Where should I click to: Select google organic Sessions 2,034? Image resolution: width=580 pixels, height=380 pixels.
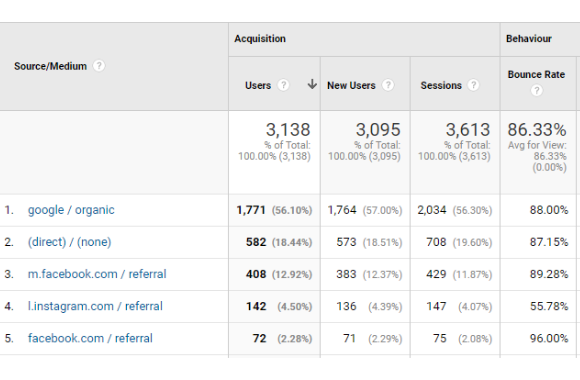tap(432, 210)
